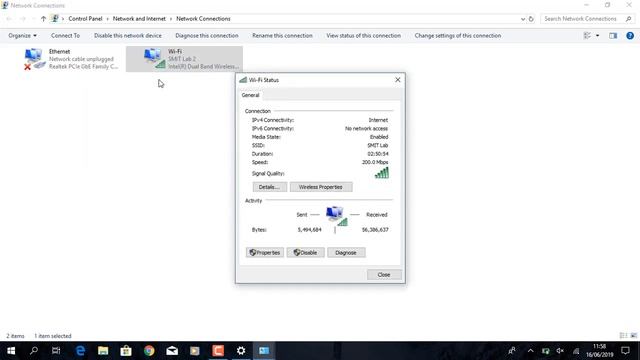Viewport: 640px width, 360px height.
Task: Open the Windows Start menu
Action: pyautogui.click(x=11, y=351)
